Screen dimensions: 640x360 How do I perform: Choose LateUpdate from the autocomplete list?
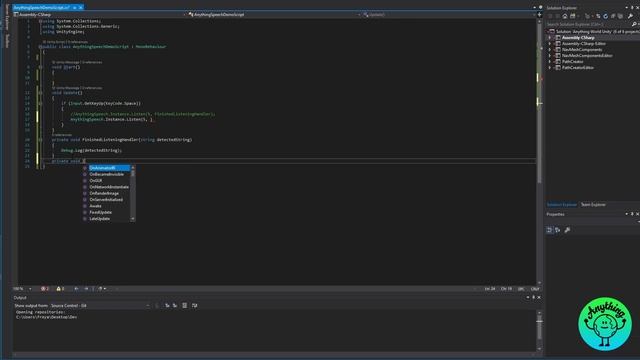point(107,219)
